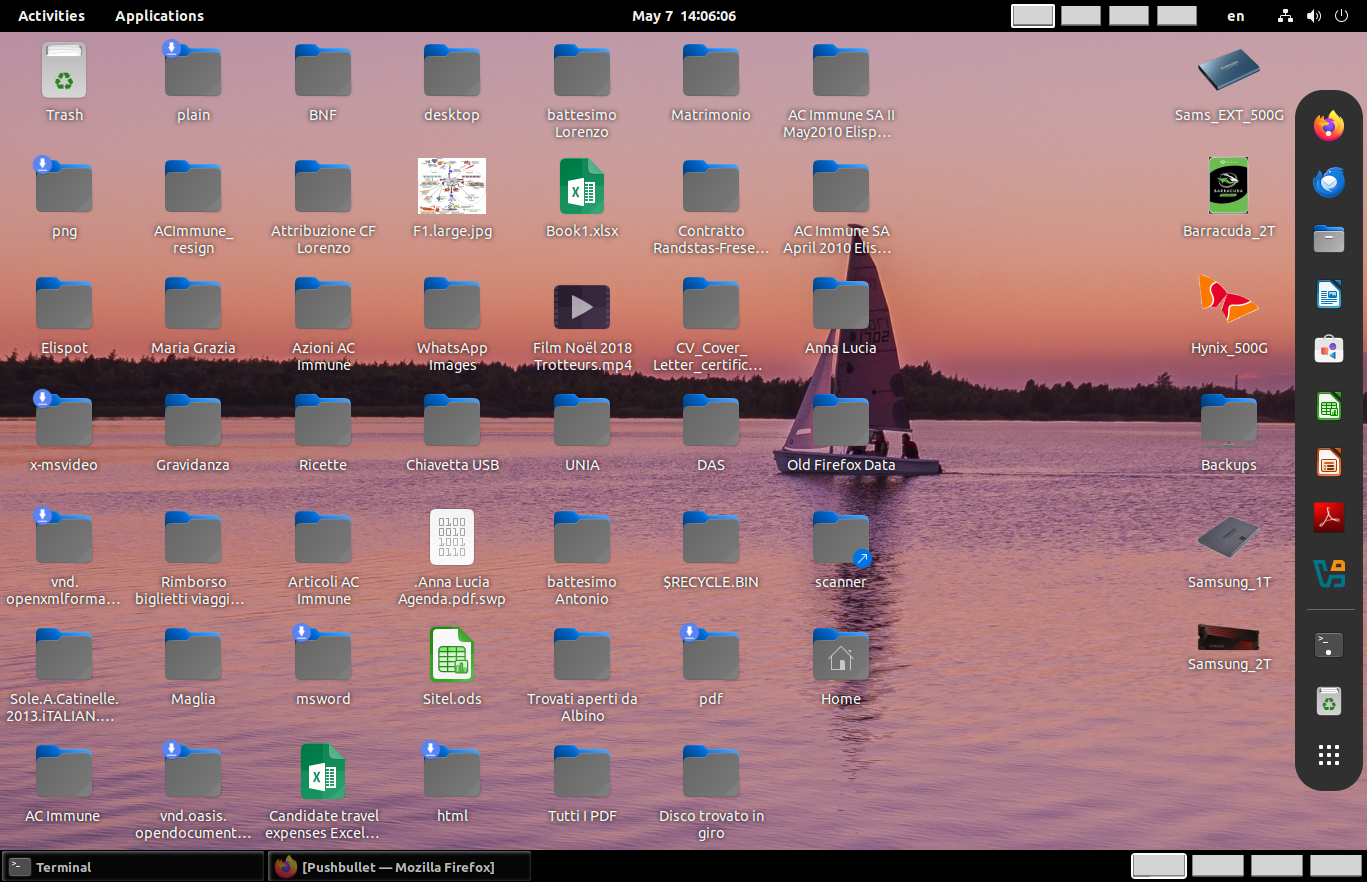1367x882 pixels.
Task: Open Thunderbird mail from the dock
Action: 1328,182
